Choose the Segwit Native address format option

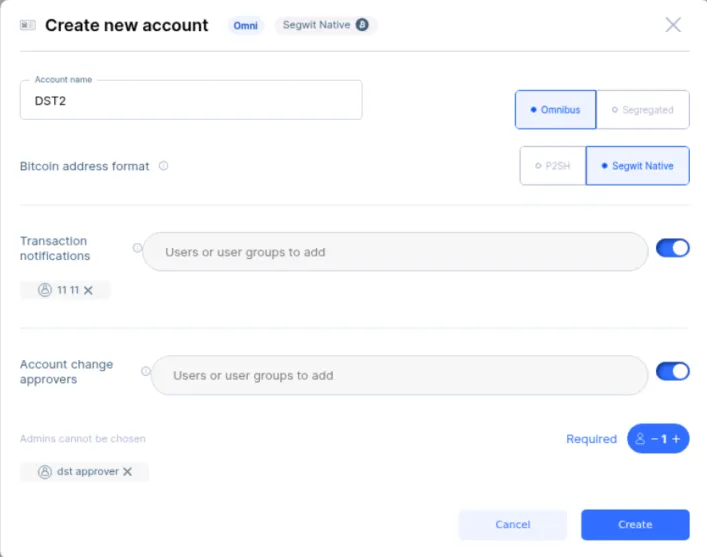637,166
